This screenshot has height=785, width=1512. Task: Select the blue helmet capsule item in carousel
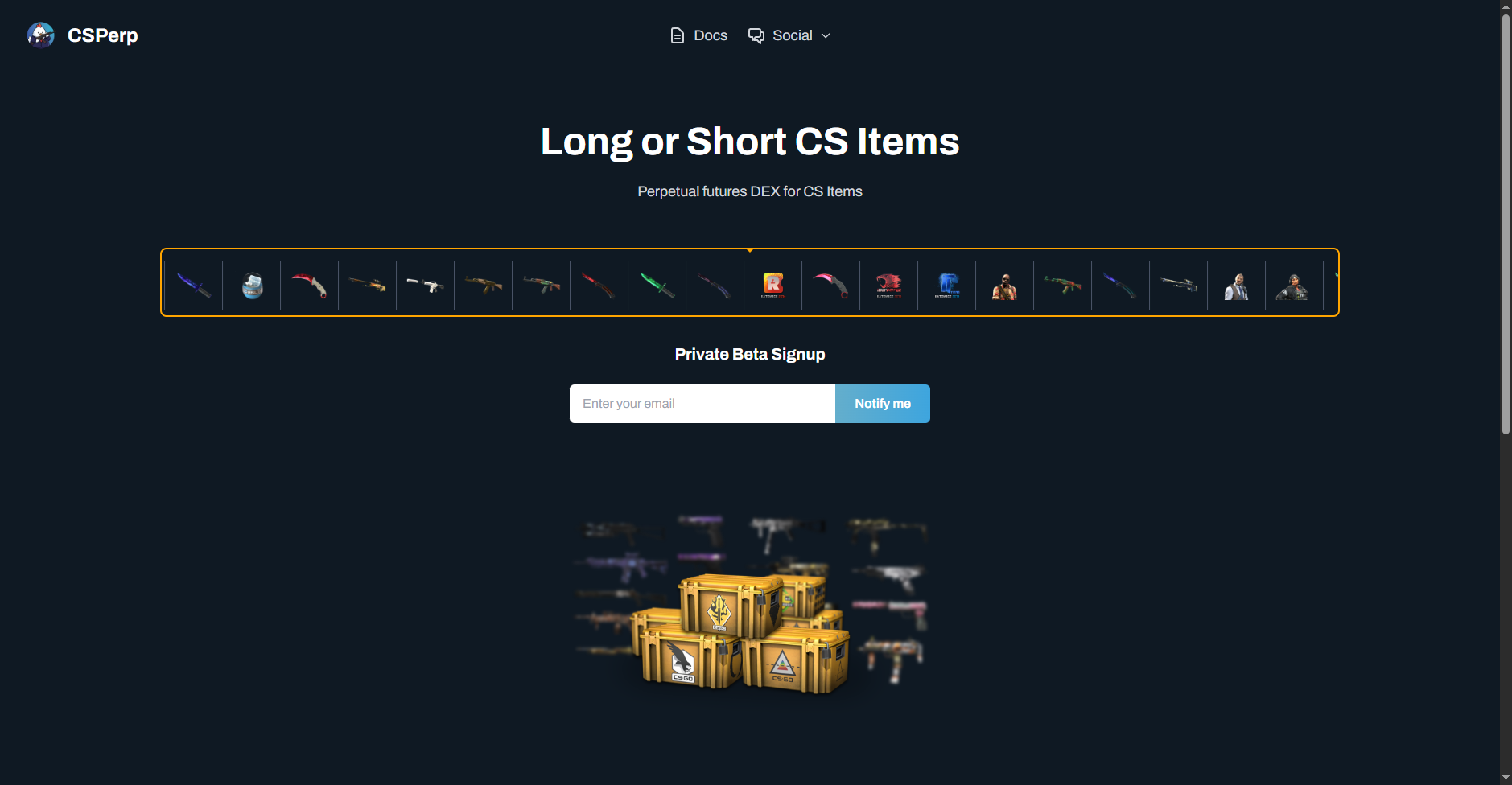(252, 285)
